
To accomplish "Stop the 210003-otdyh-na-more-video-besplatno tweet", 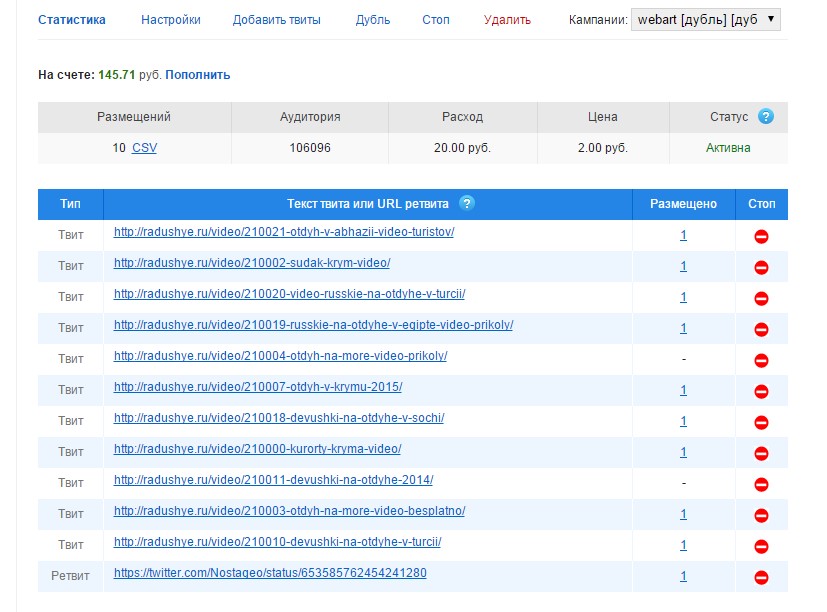I will pos(761,515).
